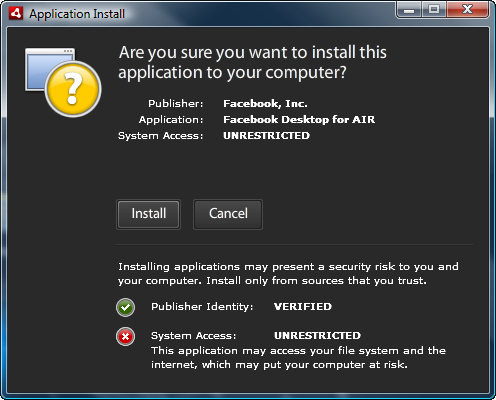
Task: Click the "Publisher:" label
Action: [x=176, y=104]
